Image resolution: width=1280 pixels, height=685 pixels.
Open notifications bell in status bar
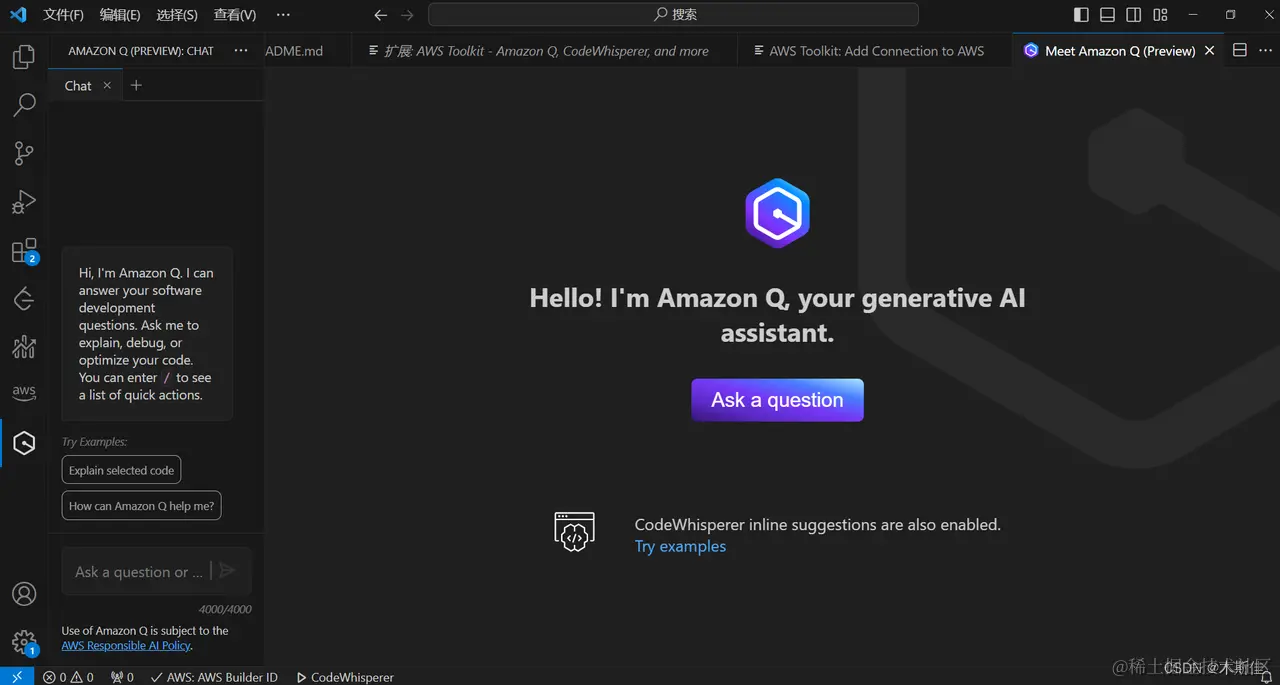[x=1265, y=677]
